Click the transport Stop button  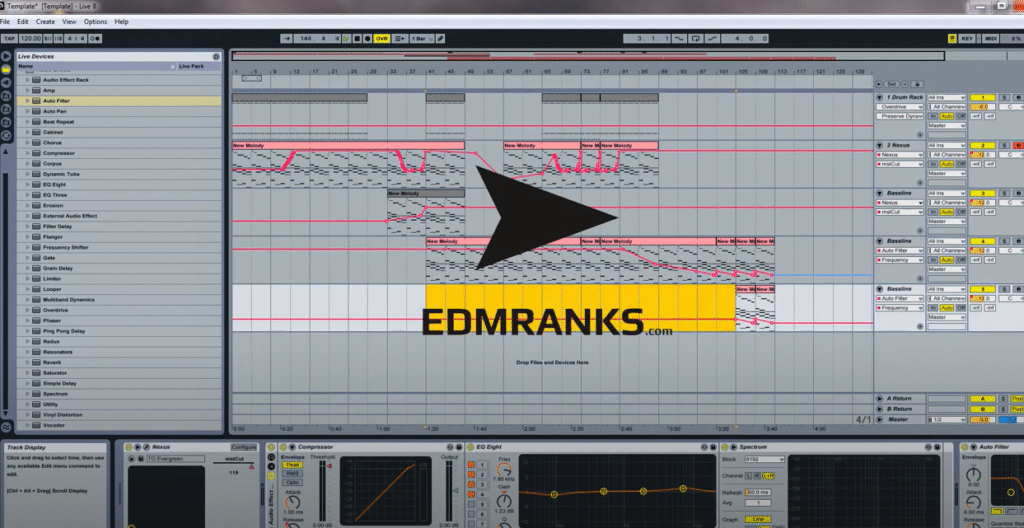click(x=357, y=39)
